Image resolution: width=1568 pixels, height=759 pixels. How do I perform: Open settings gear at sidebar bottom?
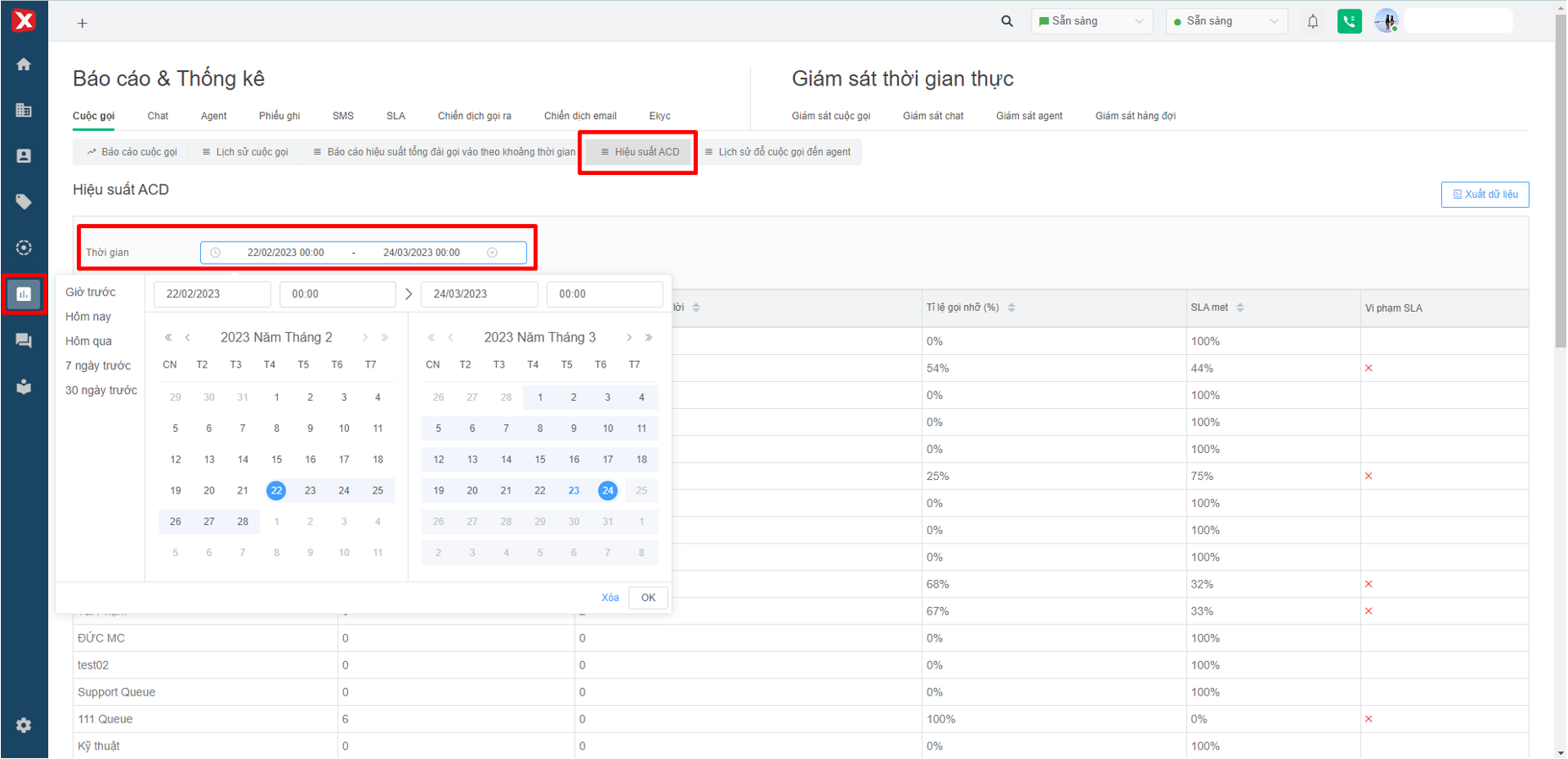[x=24, y=725]
